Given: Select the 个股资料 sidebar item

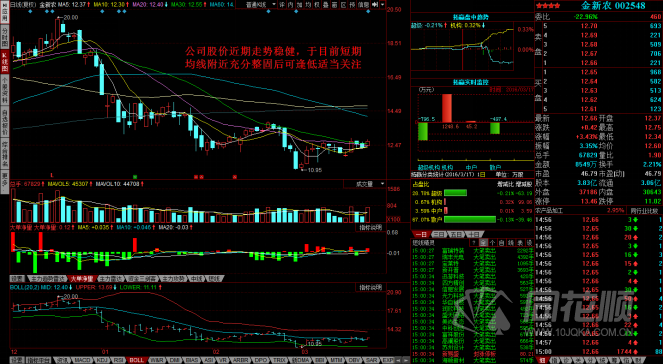Looking at the screenshot, I should pyautogui.click(x=5, y=91).
